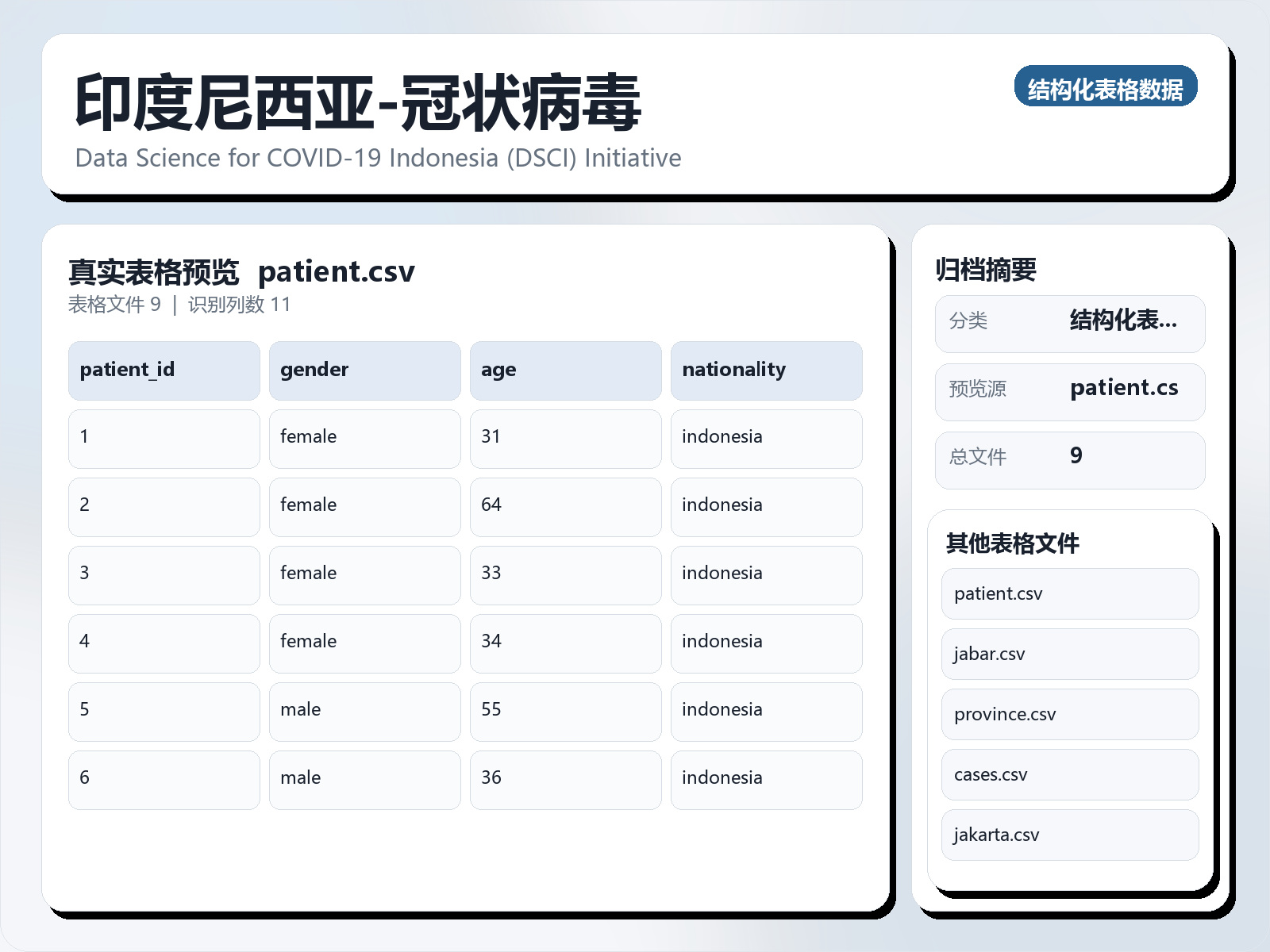The width and height of the screenshot is (1270, 952).
Task: Click the age cell showing 55
Action: 565,711
